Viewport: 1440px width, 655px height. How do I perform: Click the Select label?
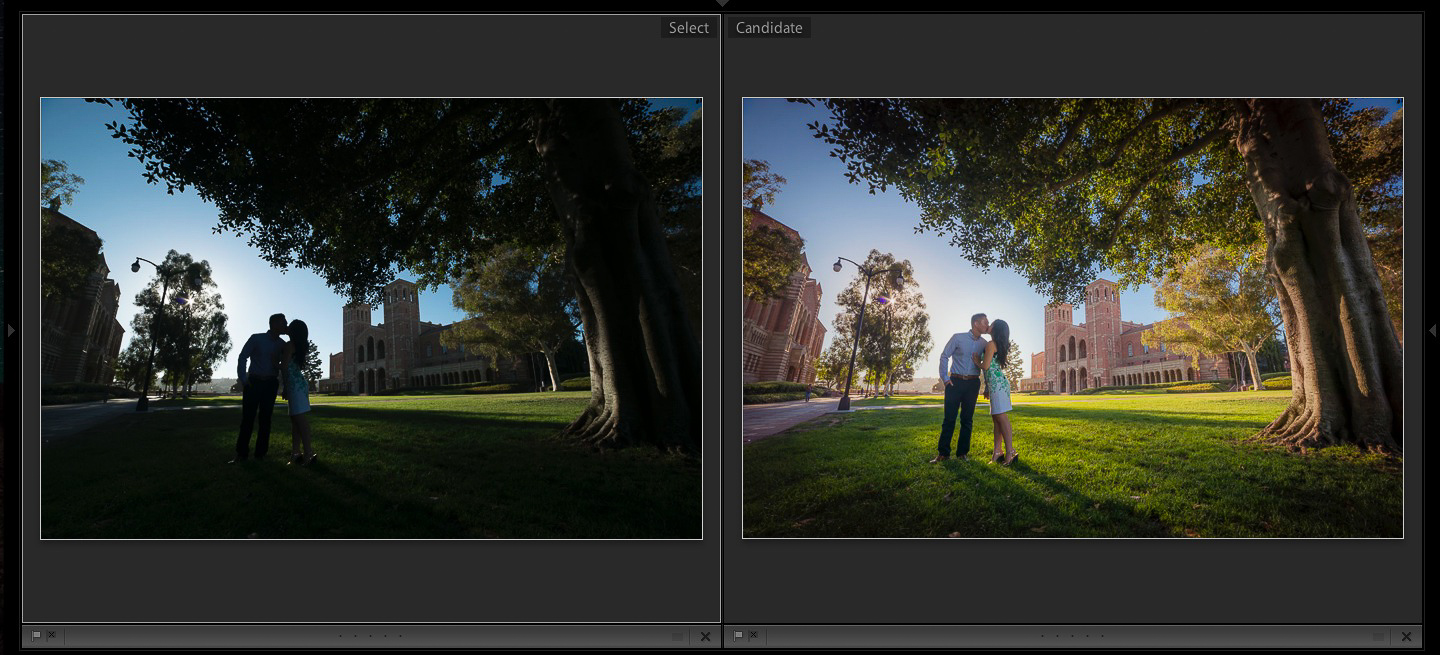coord(688,28)
